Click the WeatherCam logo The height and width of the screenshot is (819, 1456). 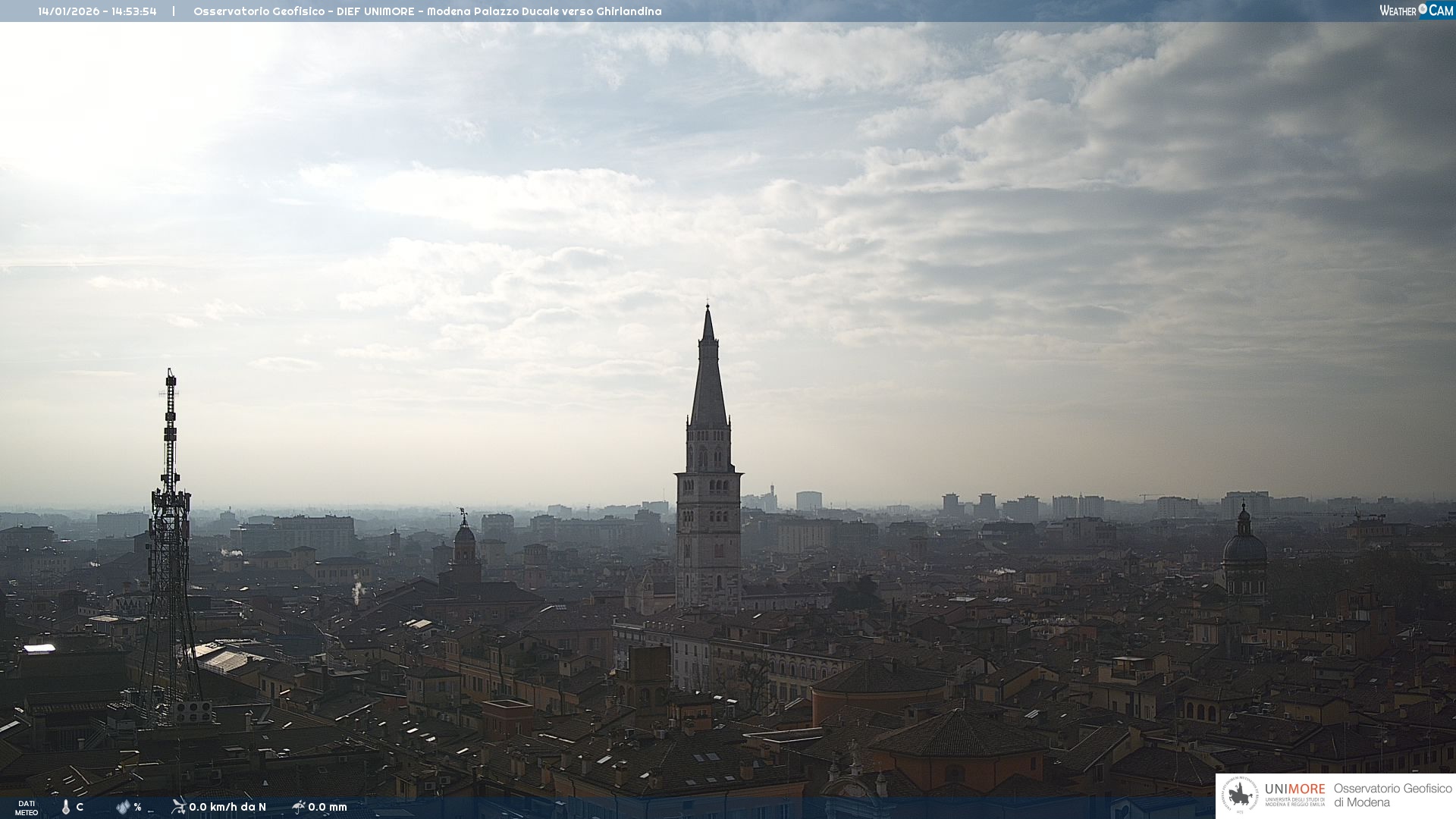(1416, 11)
